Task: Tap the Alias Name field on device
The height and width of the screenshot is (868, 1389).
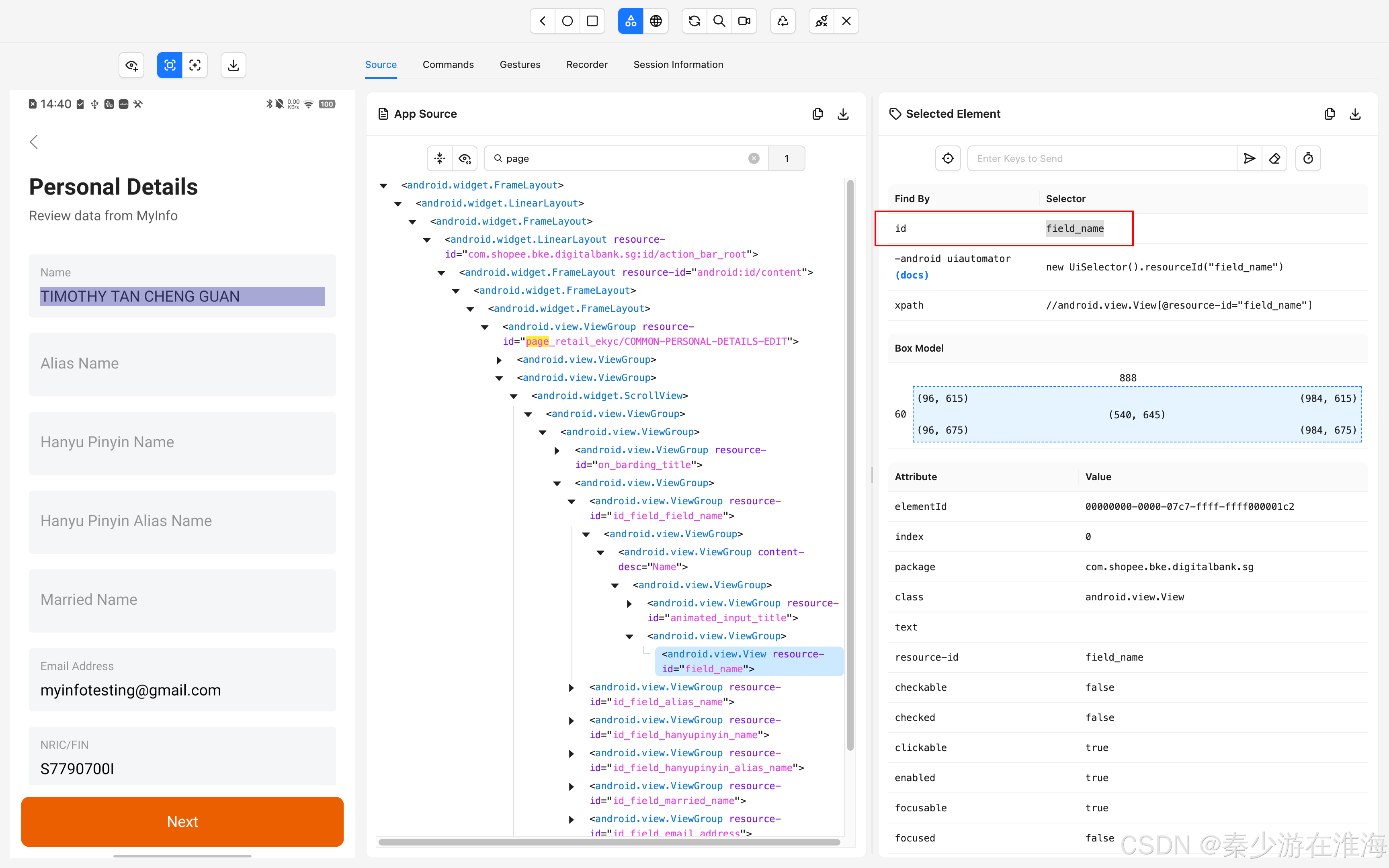Action: click(x=182, y=364)
